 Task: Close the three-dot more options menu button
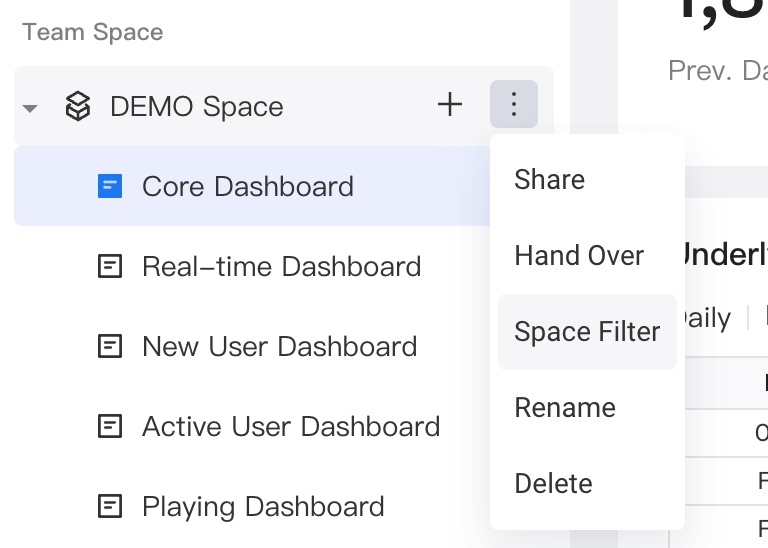point(513,104)
